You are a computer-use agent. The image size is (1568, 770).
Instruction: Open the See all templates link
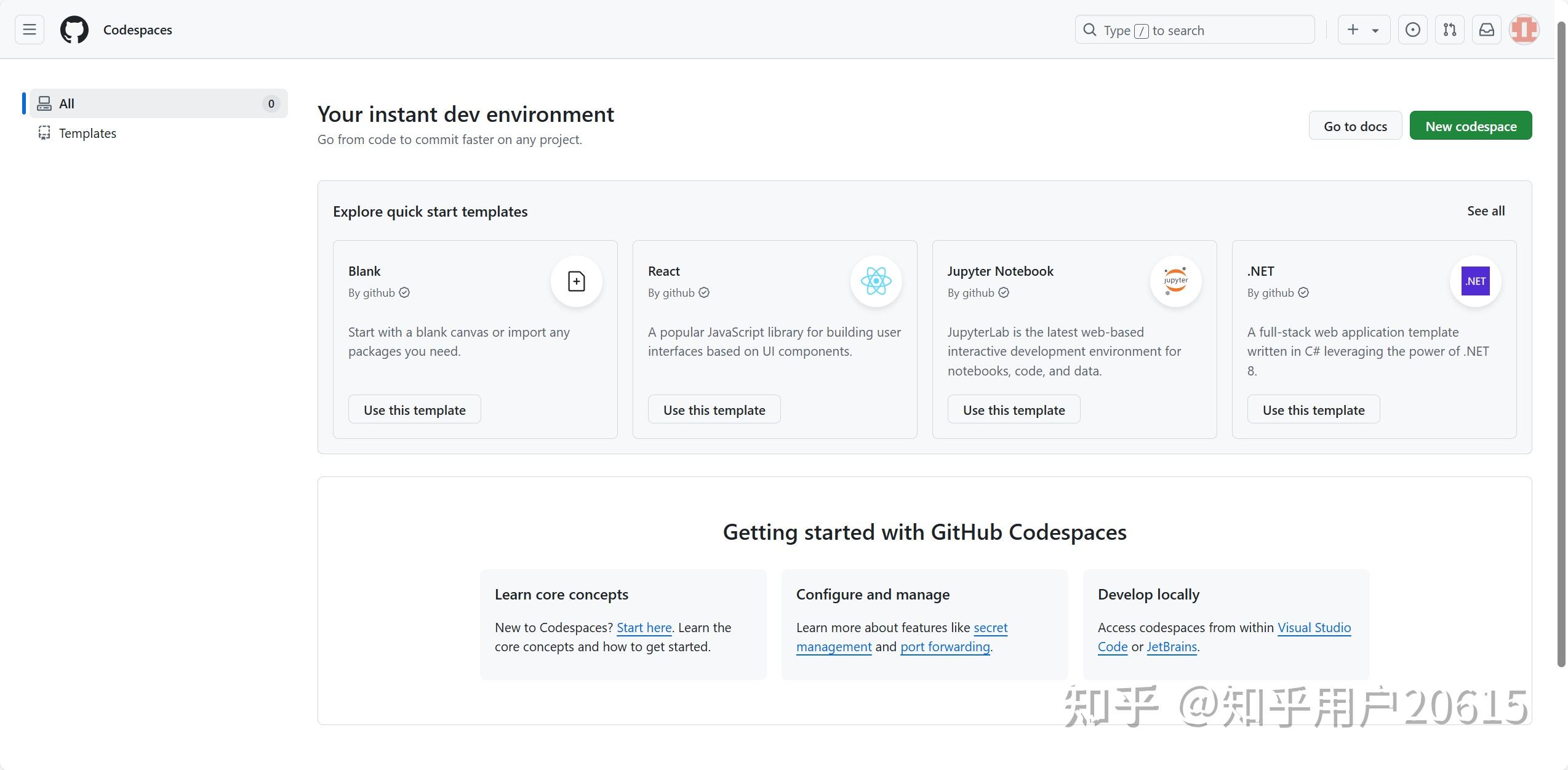1486,211
